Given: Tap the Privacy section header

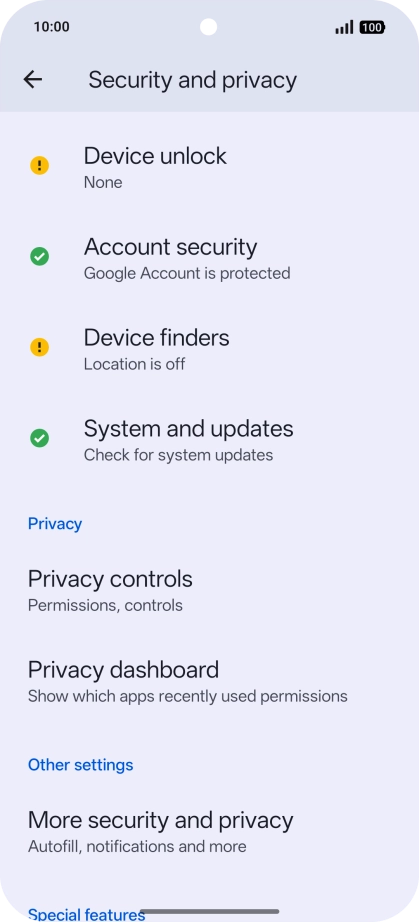Looking at the screenshot, I should (x=55, y=523).
